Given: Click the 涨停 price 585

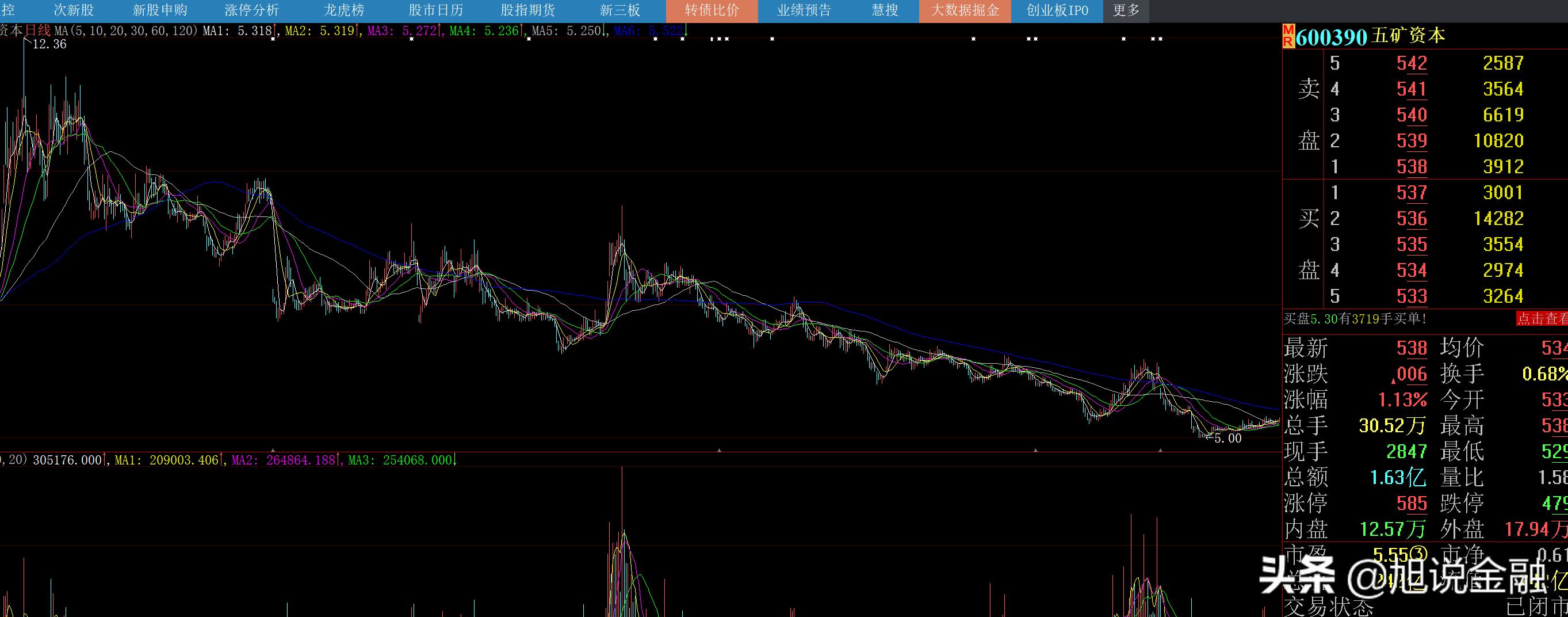Looking at the screenshot, I should (1412, 504).
